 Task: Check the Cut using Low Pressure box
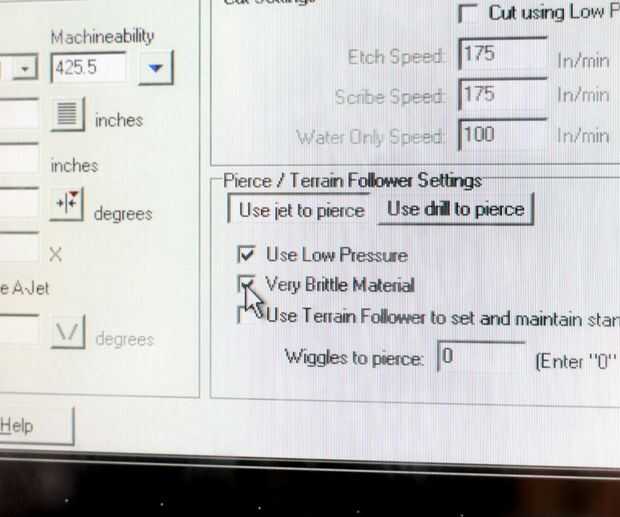[468, 13]
